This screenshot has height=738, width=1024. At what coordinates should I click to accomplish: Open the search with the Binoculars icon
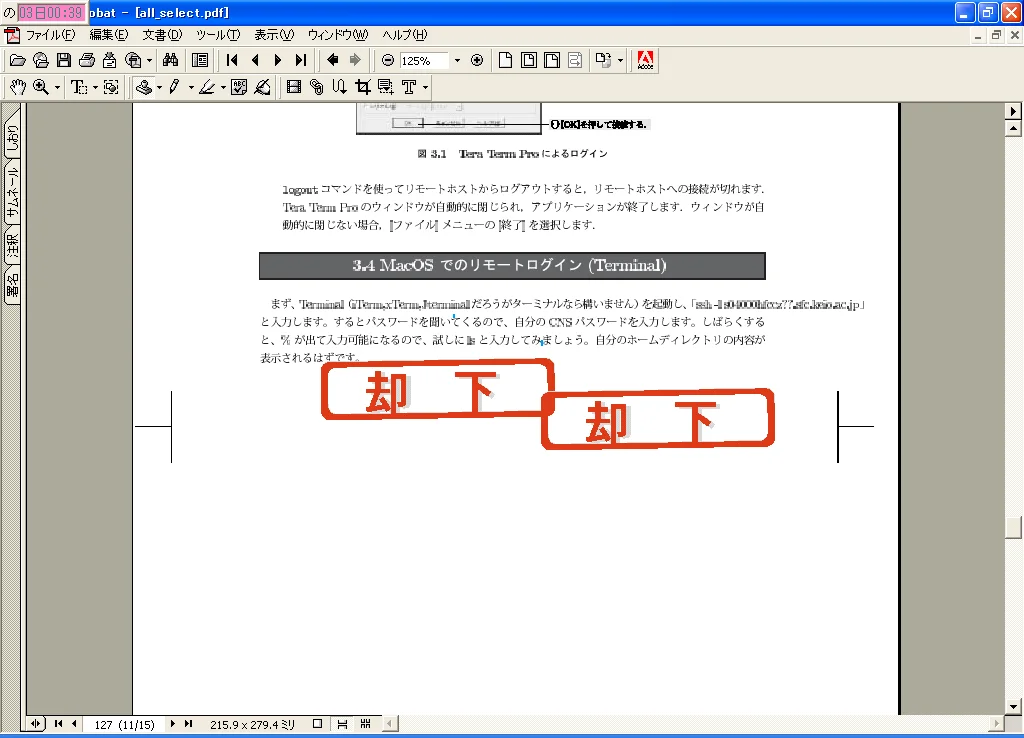click(171, 60)
